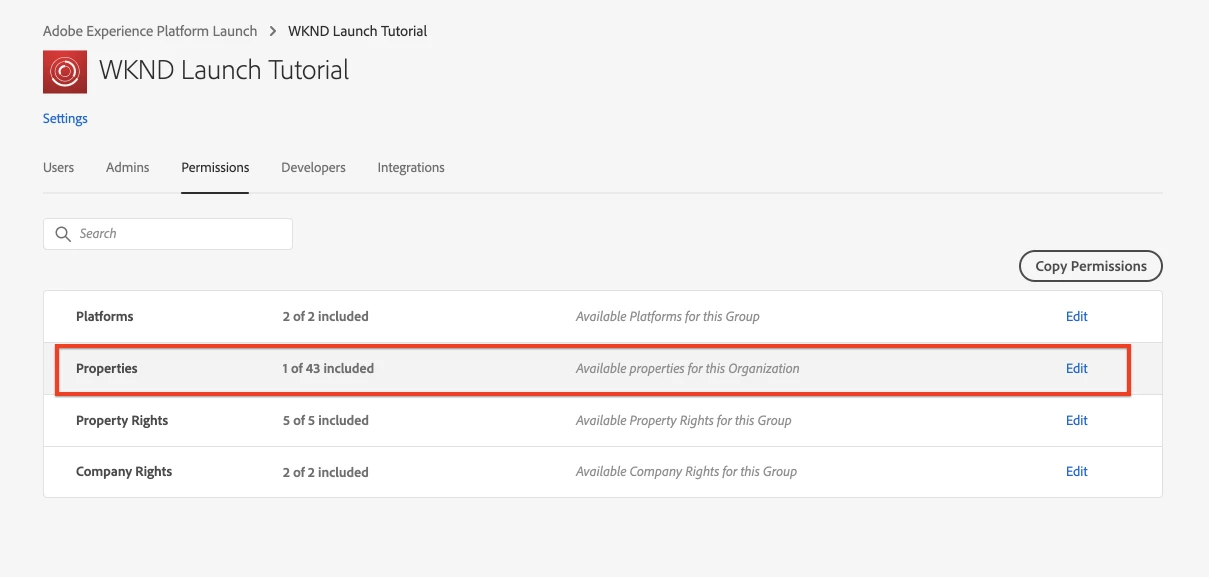This screenshot has width=1209, height=577.
Task: Click the Platforms row label
Action: (x=105, y=316)
